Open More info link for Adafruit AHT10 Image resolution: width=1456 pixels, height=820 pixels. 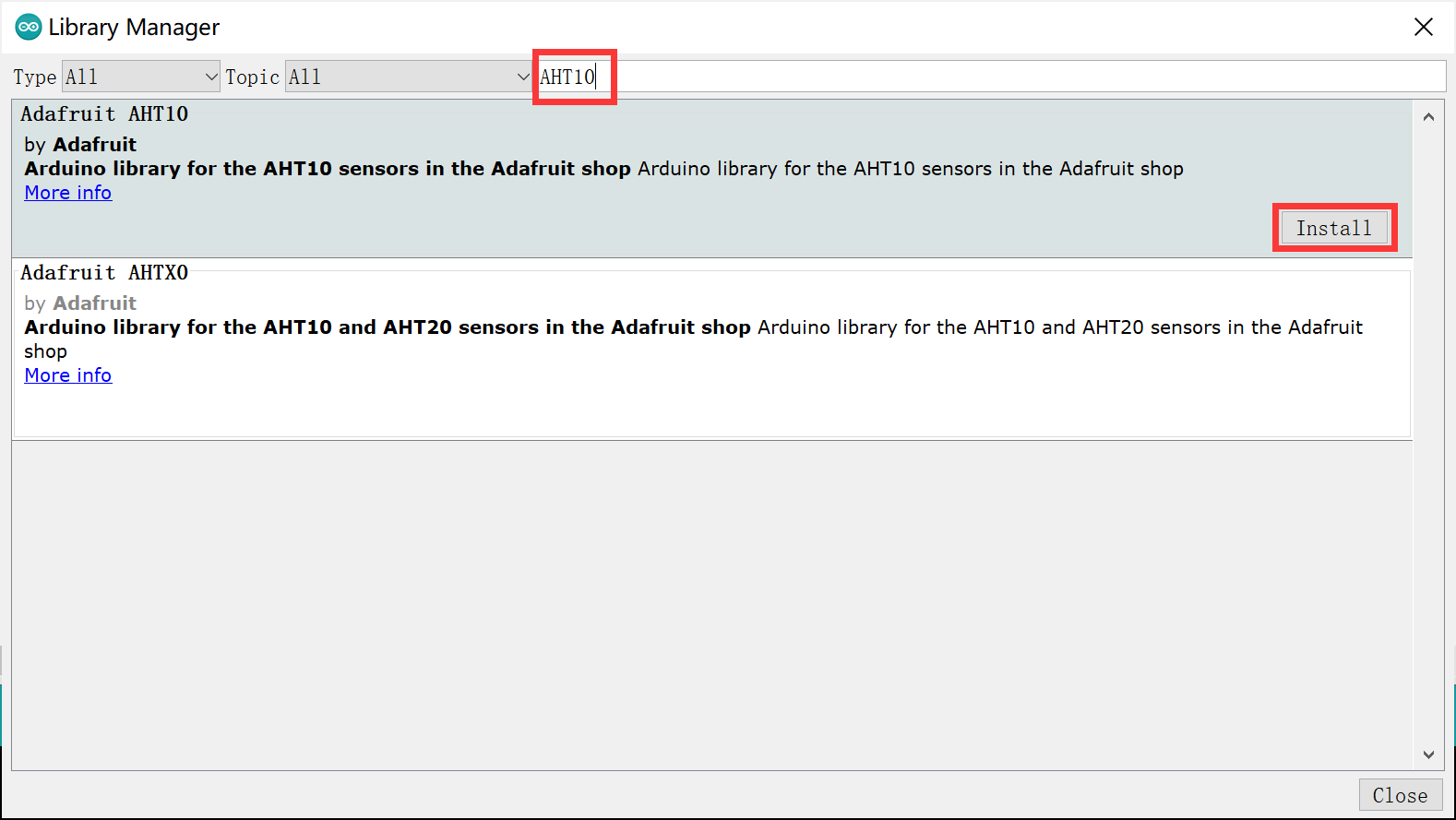pos(68,193)
